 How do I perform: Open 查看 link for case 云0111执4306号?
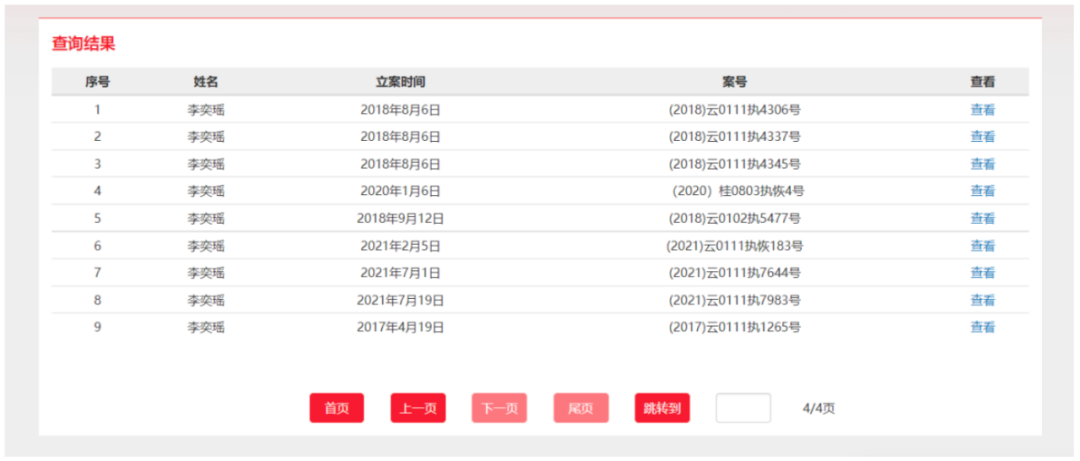coord(982,110)
